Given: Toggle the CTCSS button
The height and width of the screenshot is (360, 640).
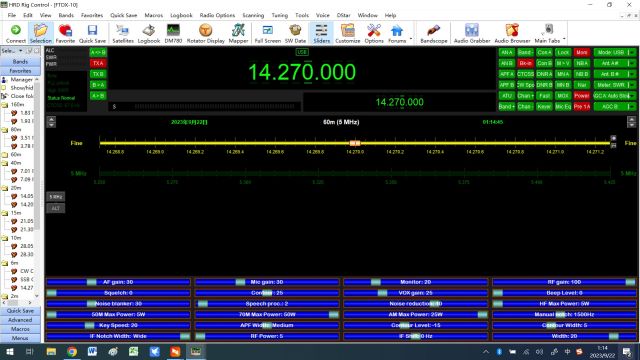Looking at the screenshot, I should (x=525, y=74).
